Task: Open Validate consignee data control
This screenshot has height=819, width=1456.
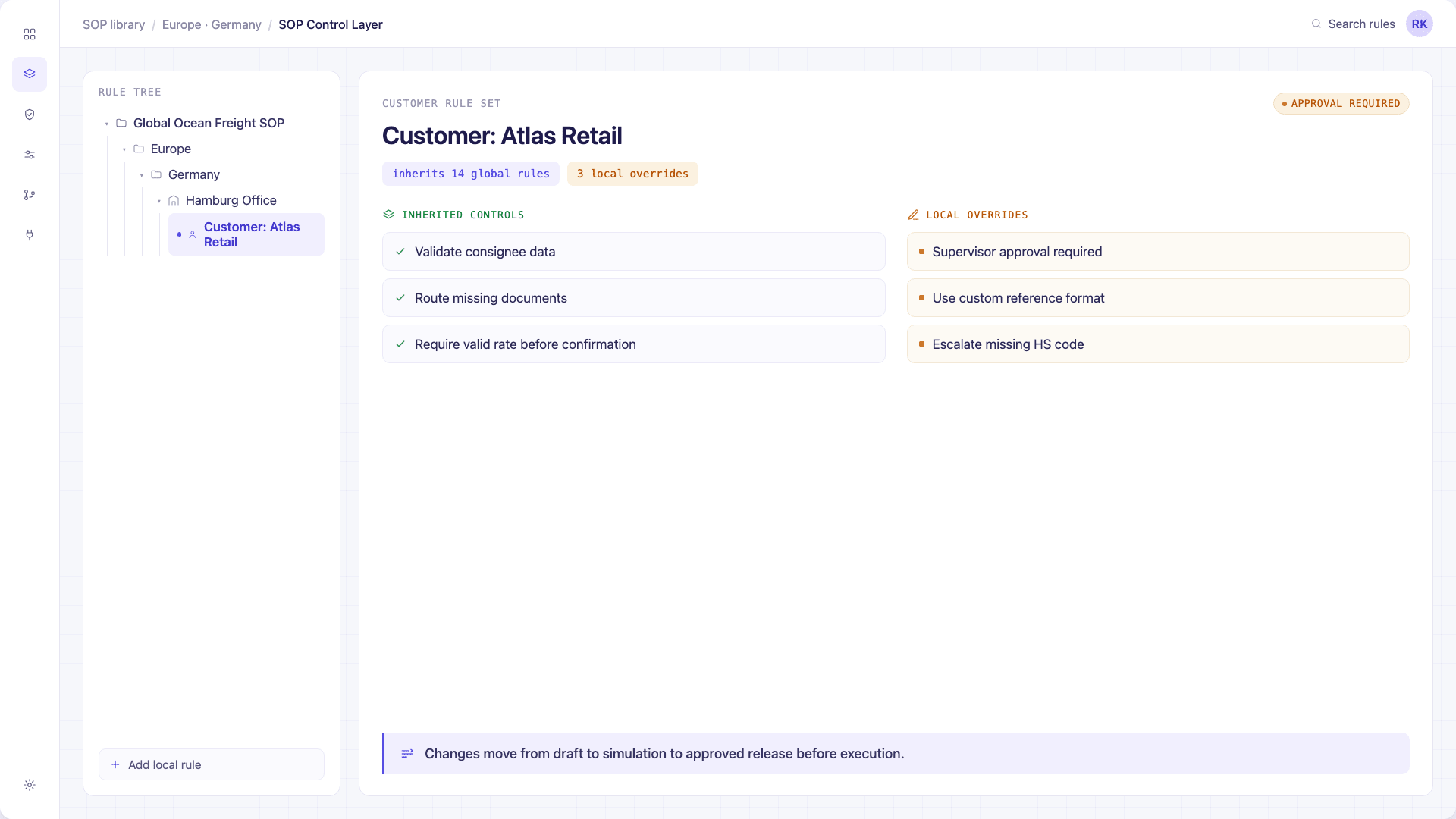Action: point(634,252)
